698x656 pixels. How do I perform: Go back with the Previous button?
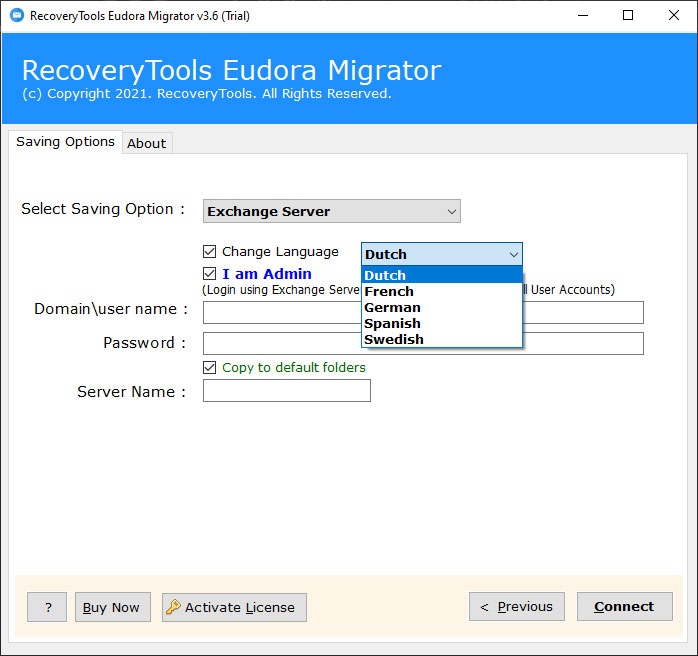coord(516,606)
